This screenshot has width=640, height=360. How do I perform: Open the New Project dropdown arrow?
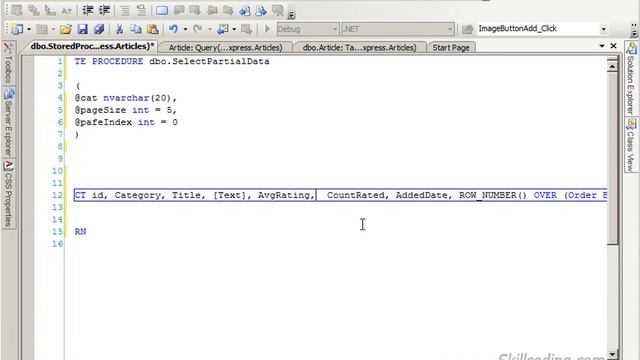coord(29,29)
